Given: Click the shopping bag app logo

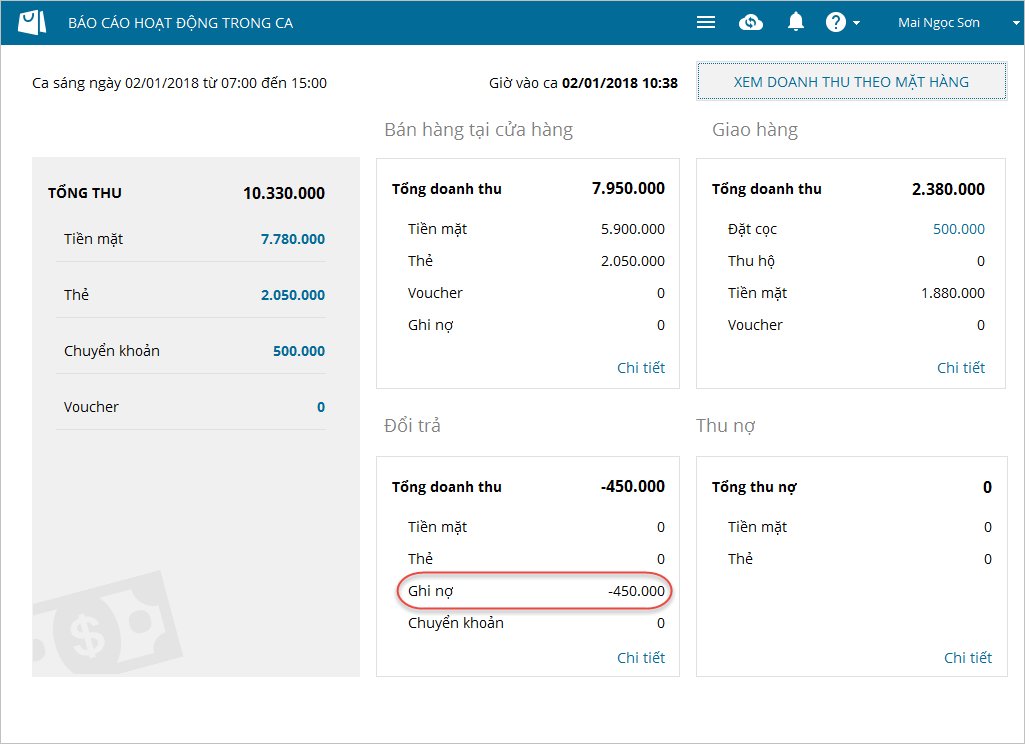Looking at the screenshot, I should [32, 22].
